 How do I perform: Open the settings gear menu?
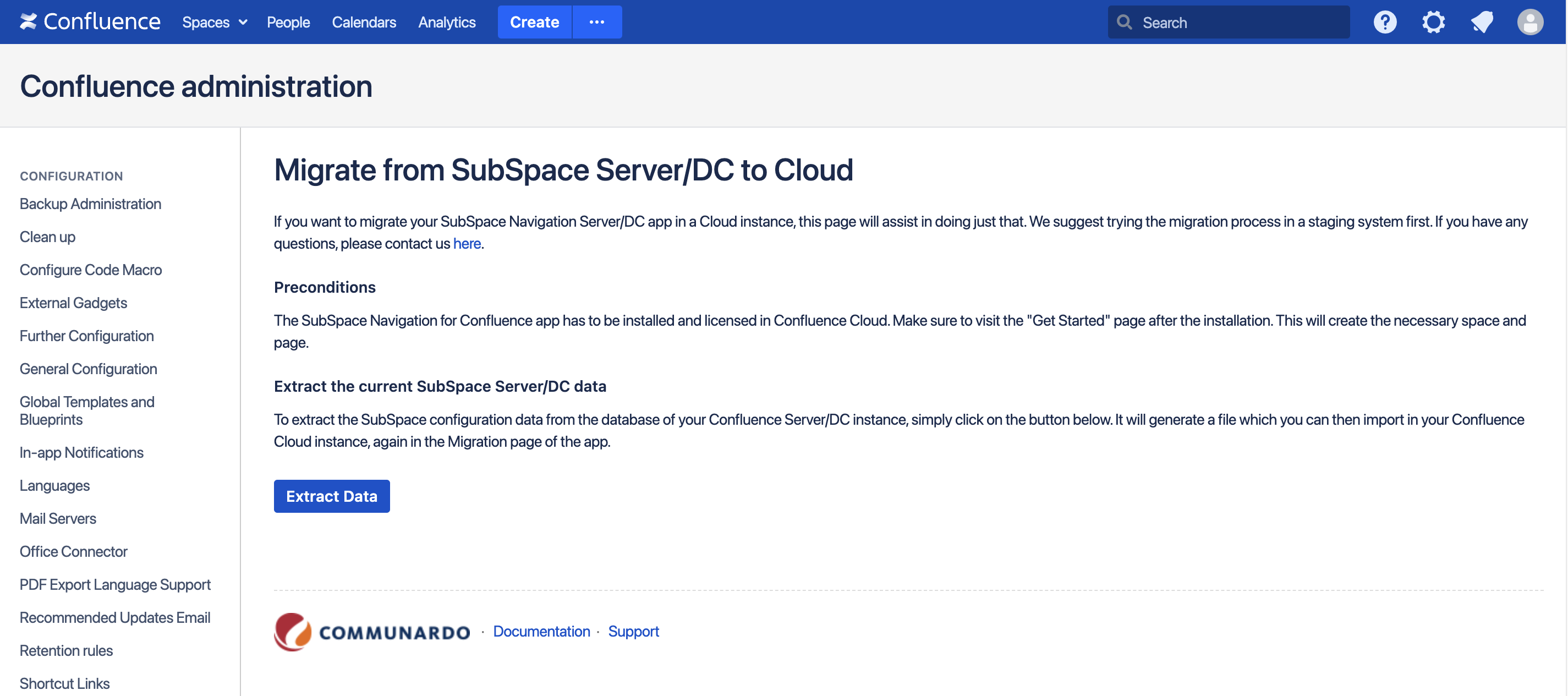tap(1433, 23)
